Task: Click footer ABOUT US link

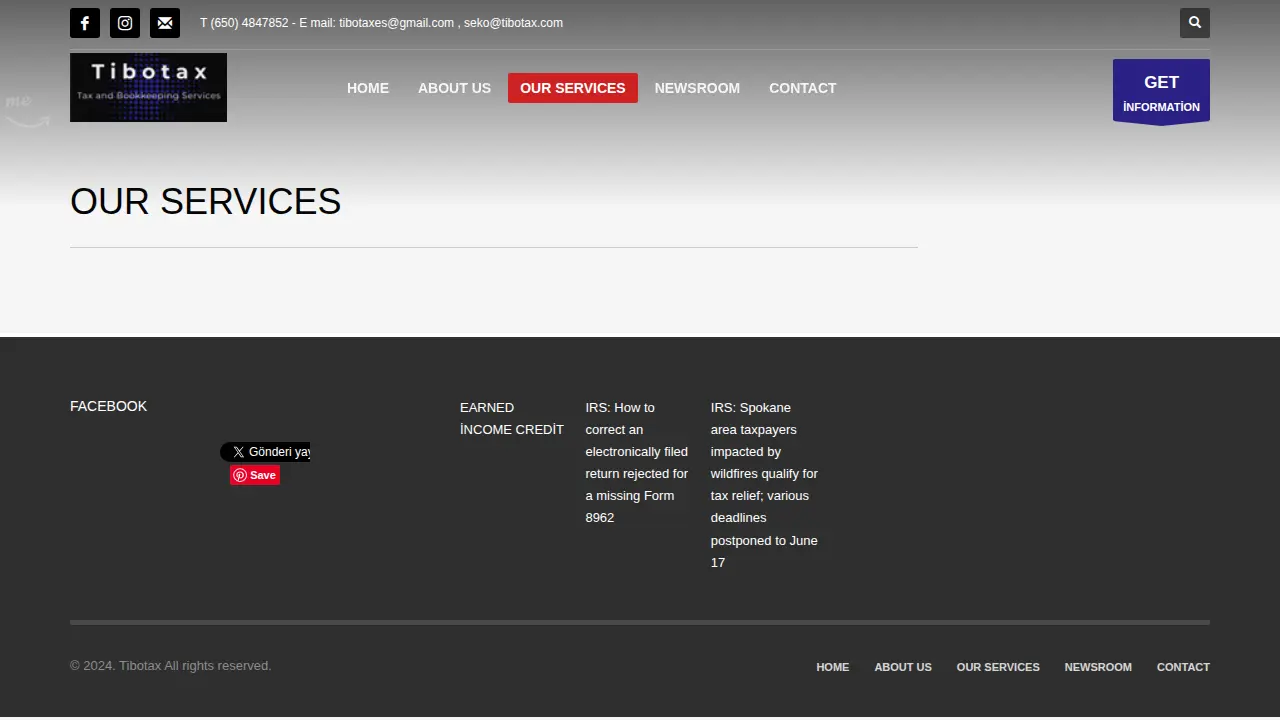Action: tap(903, 667)
